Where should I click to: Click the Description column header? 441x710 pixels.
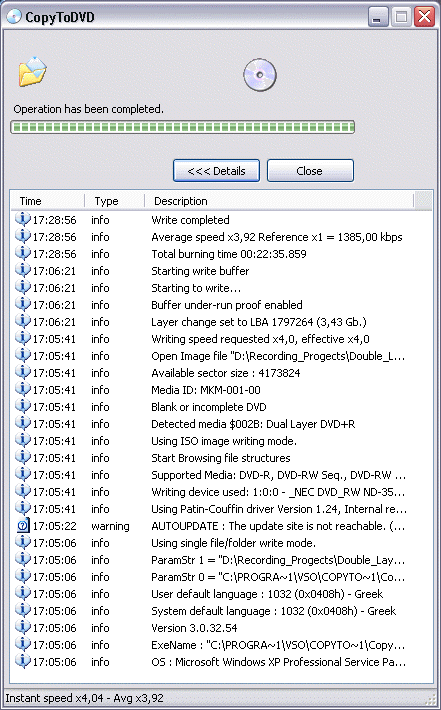(279, 201)
